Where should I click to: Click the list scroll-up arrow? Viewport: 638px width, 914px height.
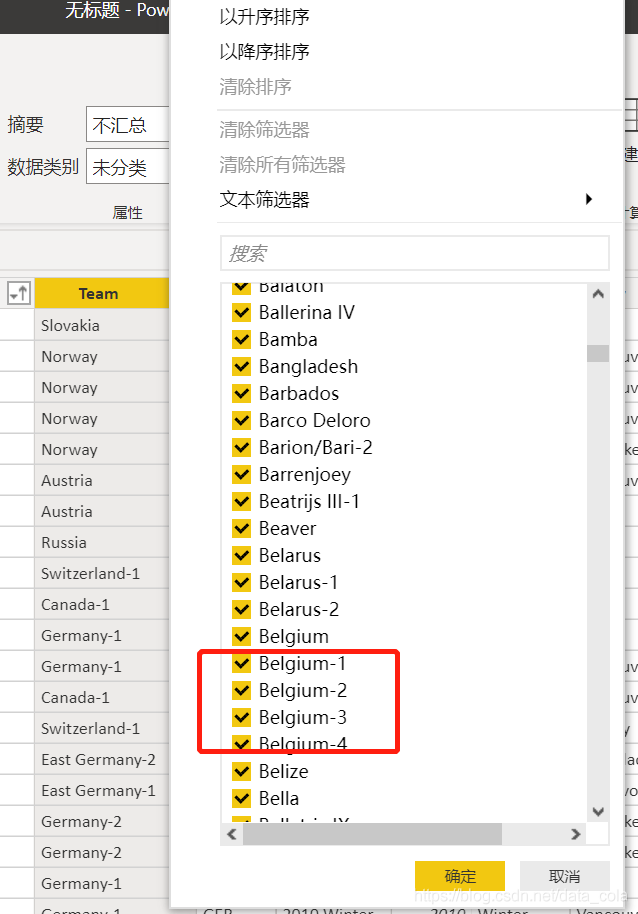pos(598,294)
